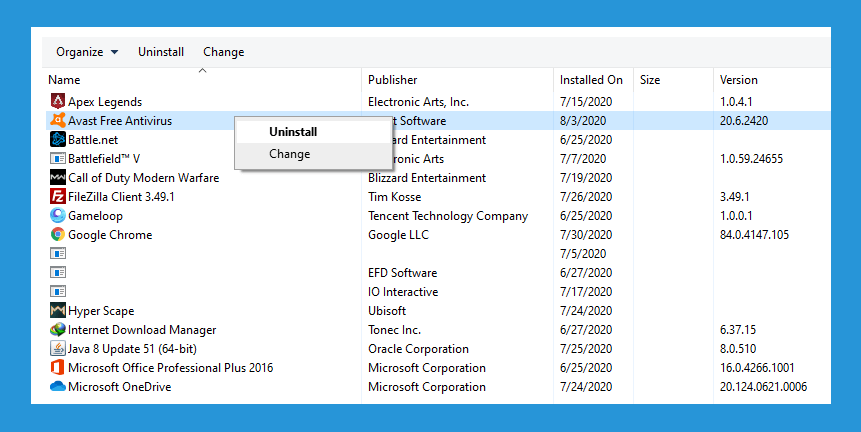Click install date 8/3/2020
Screen dimensions: 861x432
(x=583, y=121)
